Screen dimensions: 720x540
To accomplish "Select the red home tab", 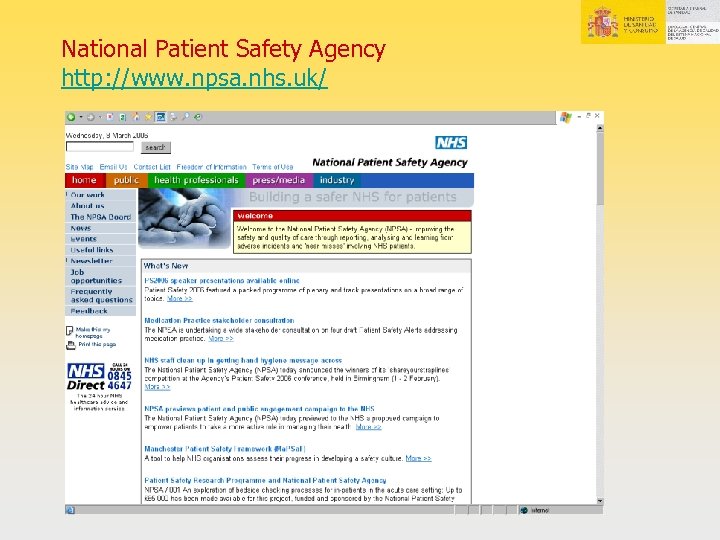I will (85, 180).
